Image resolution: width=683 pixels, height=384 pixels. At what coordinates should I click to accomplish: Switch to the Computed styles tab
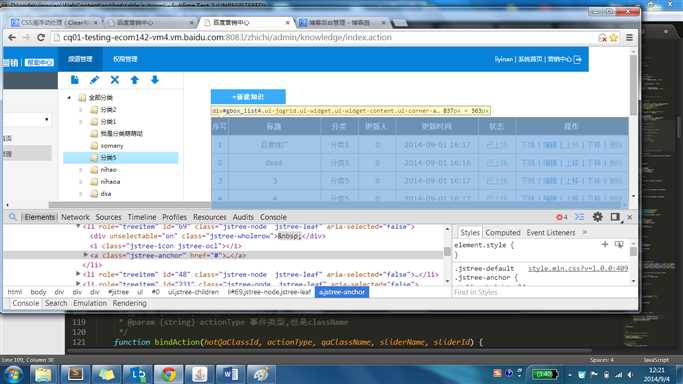pyautogui.click(x=503, y=233)
